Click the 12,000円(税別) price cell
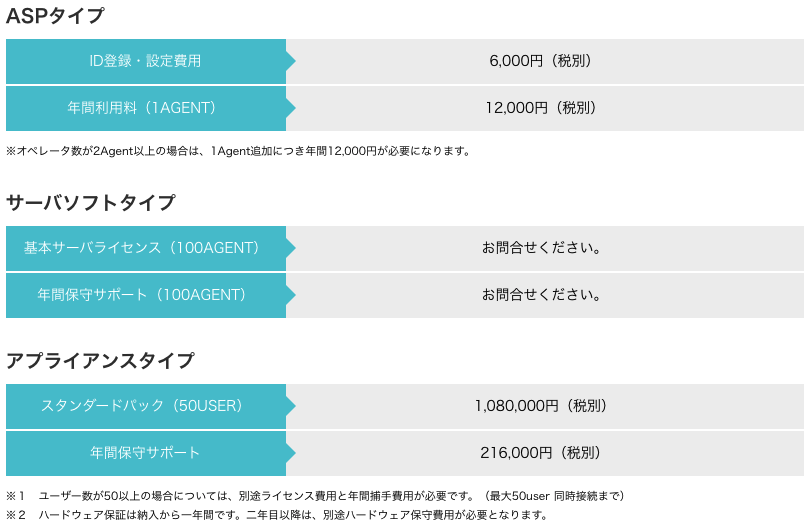Viewport: 809px width, 527px height. 545,108
